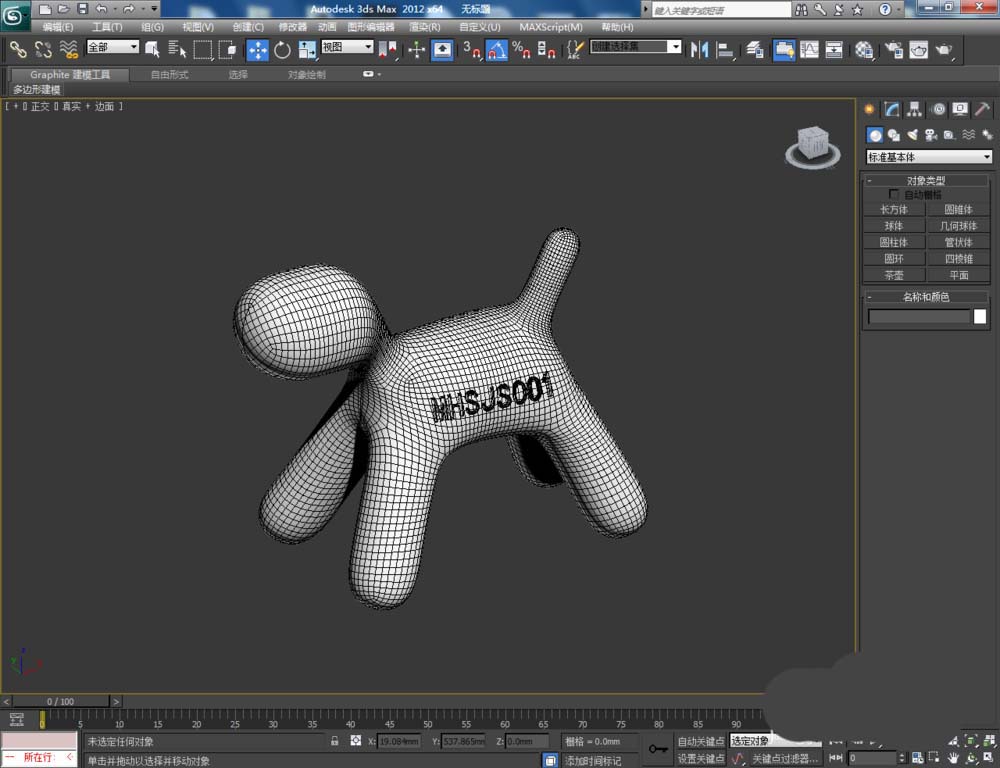Switch to Cameras category icon
The image size is (1000, 768).
[930, 135]
